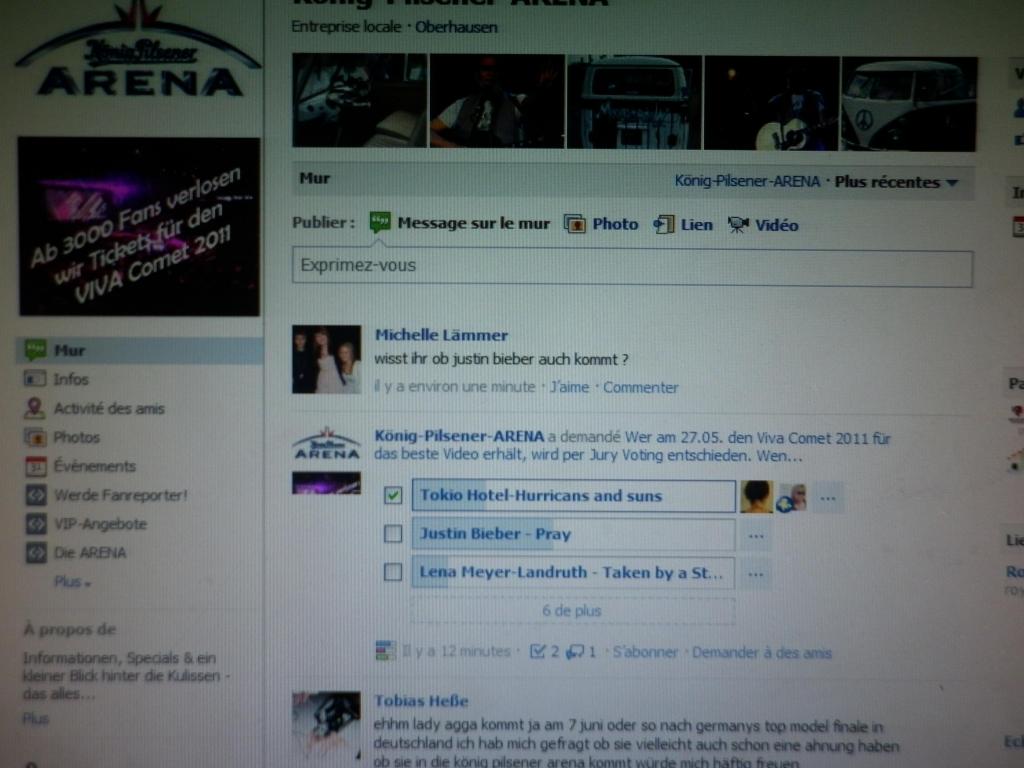Click the Message sur le mur icon
Image resolution: width=1024 pixels, height=768 pixels.
[x=380, y=222]
